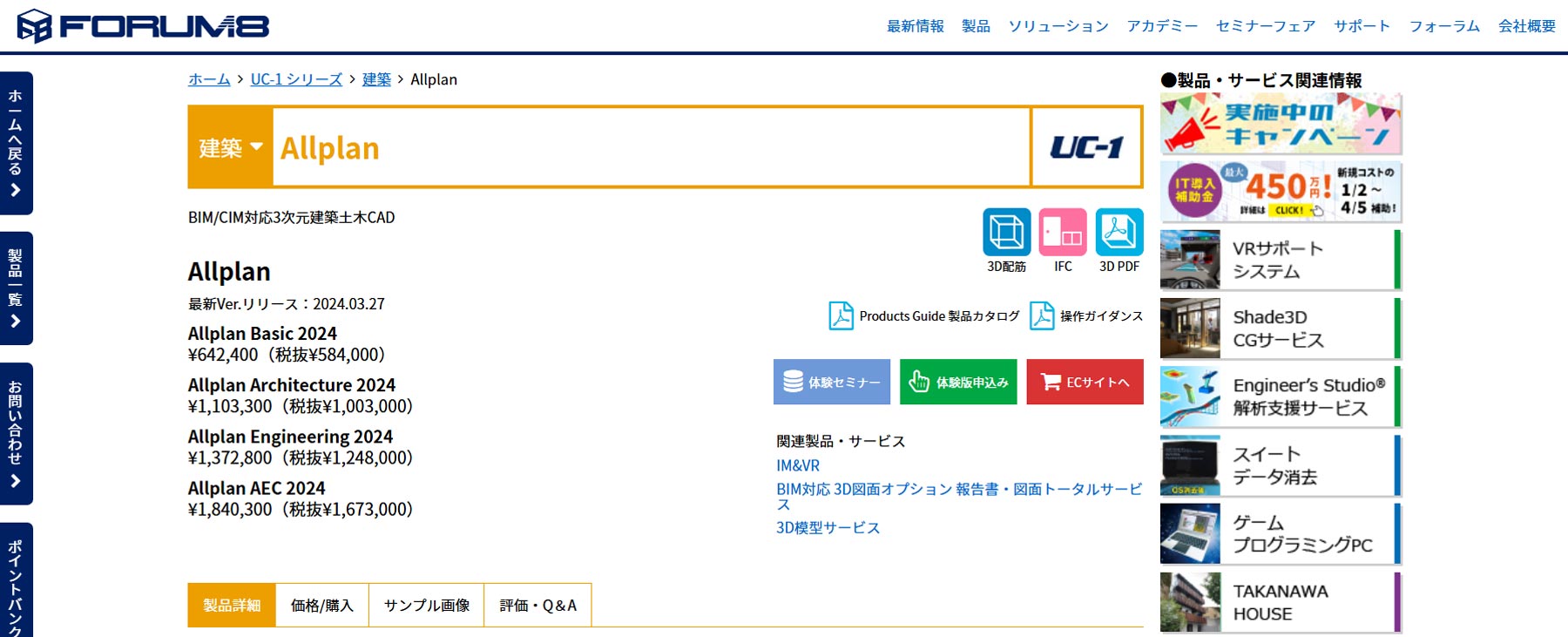Open the 3D模型サービス link

click(x=828, y=527)
